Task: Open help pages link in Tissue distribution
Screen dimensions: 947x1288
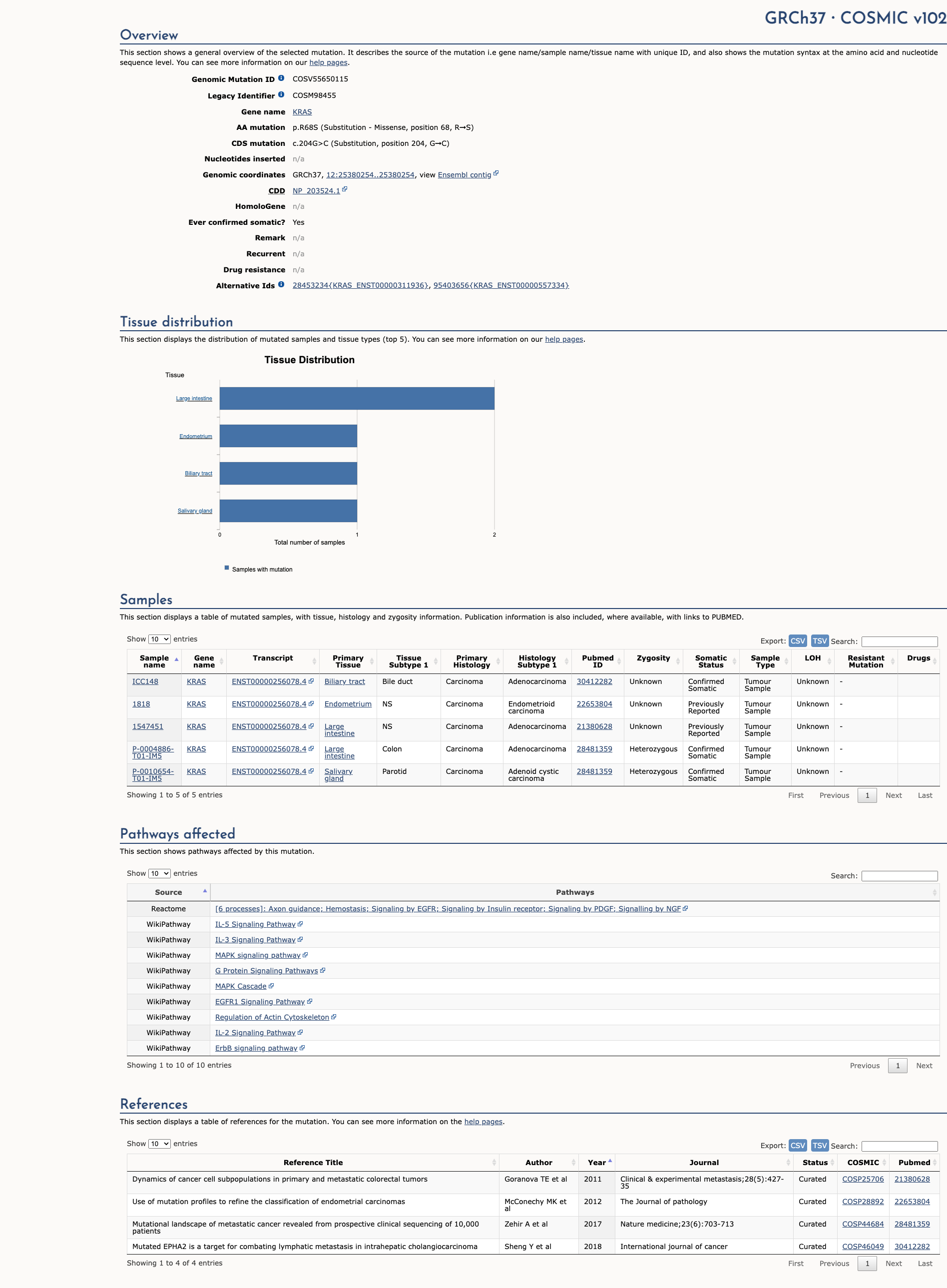Action: (x=564, y=340)
